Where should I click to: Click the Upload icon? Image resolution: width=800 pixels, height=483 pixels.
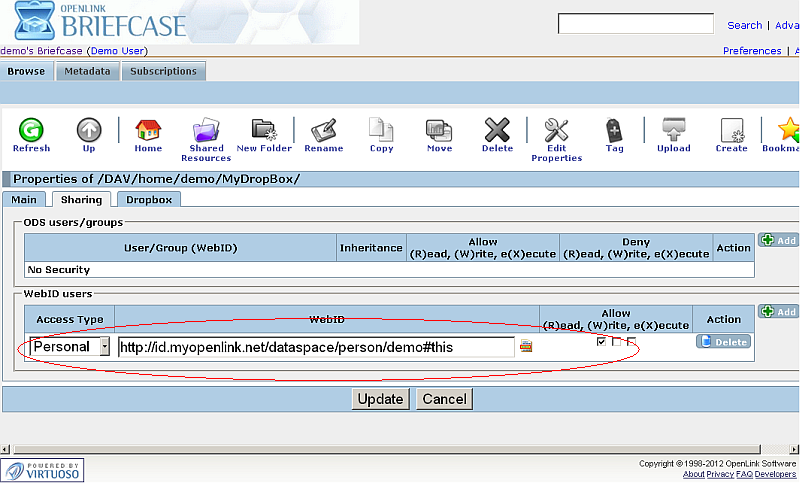(673, 135)
